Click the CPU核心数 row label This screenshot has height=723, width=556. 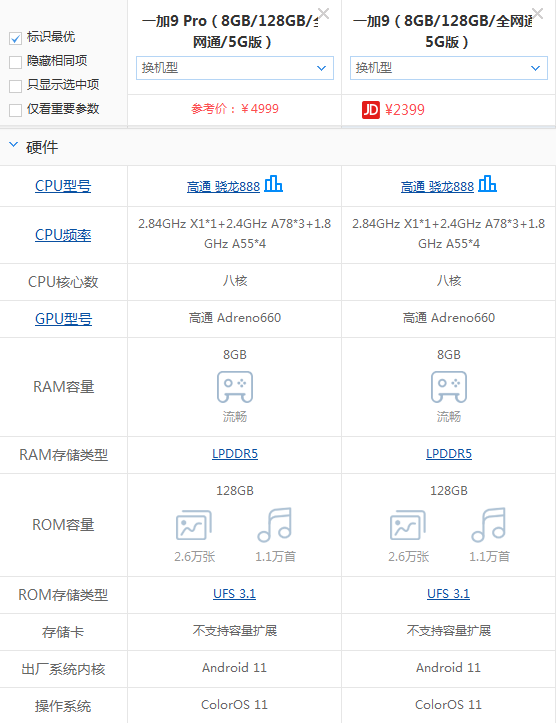63,282
